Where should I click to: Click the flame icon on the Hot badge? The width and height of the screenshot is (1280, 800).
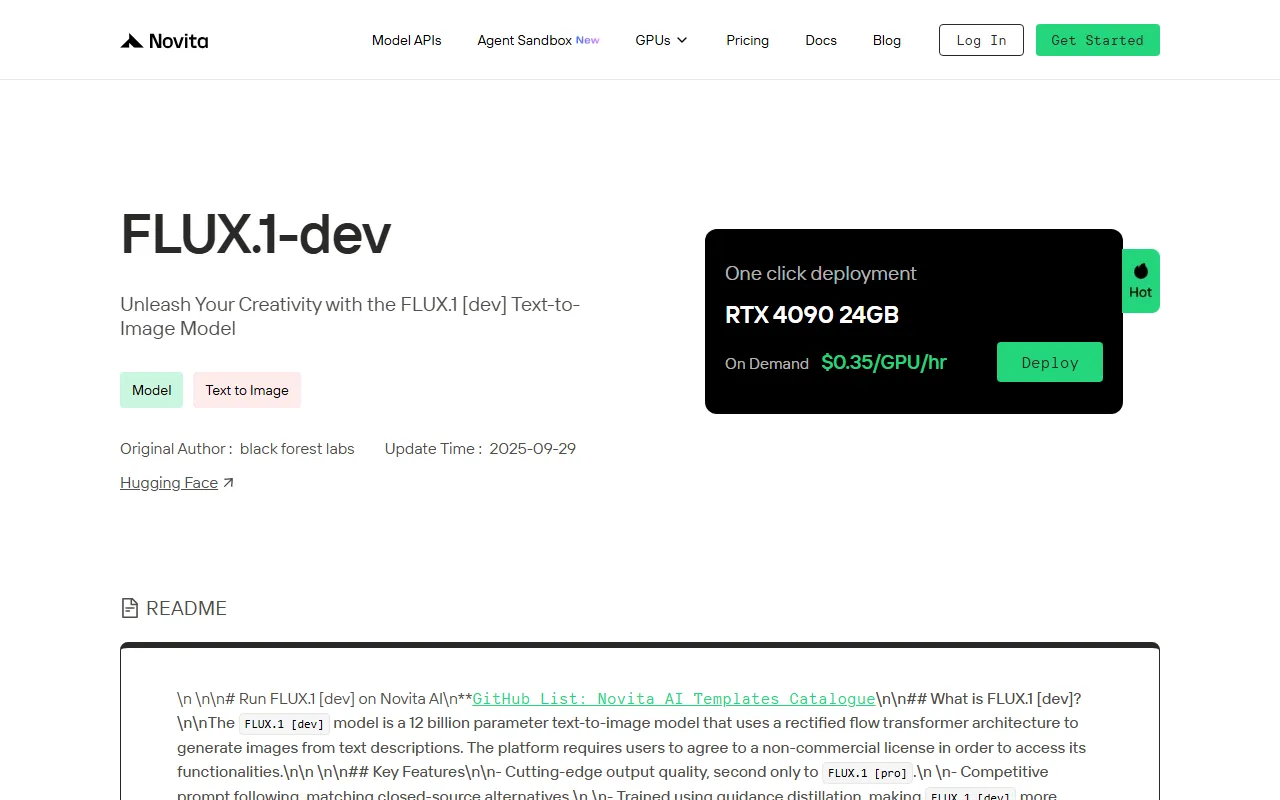point(1141,271)
